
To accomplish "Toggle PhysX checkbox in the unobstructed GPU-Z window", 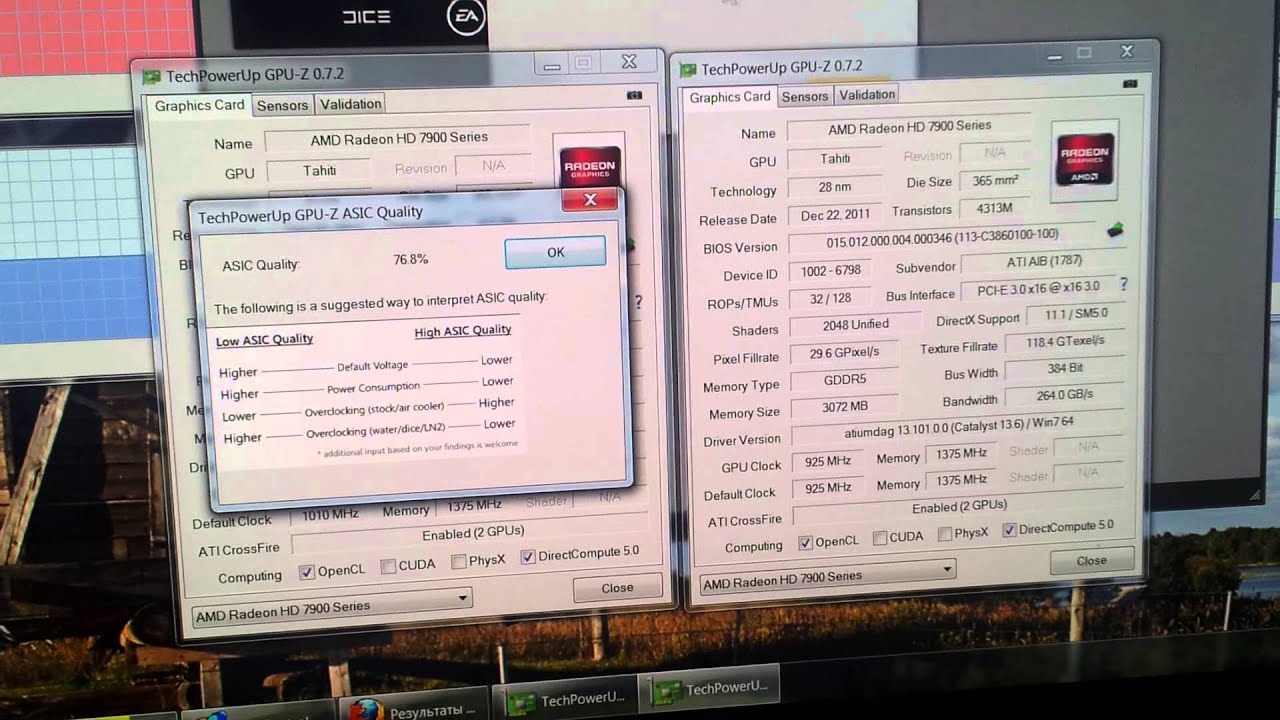I will tap(944, 534).
